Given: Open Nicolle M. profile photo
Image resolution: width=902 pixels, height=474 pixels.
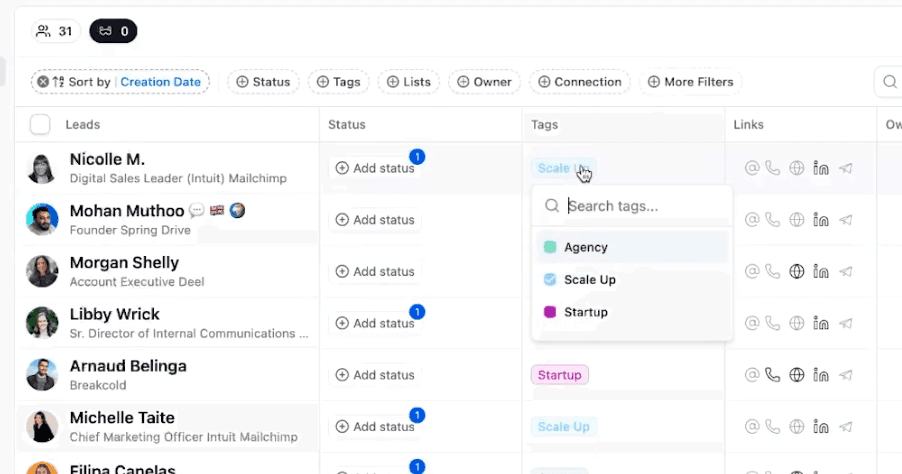Looking at the screenshot, I should click(x=42, y=168).
